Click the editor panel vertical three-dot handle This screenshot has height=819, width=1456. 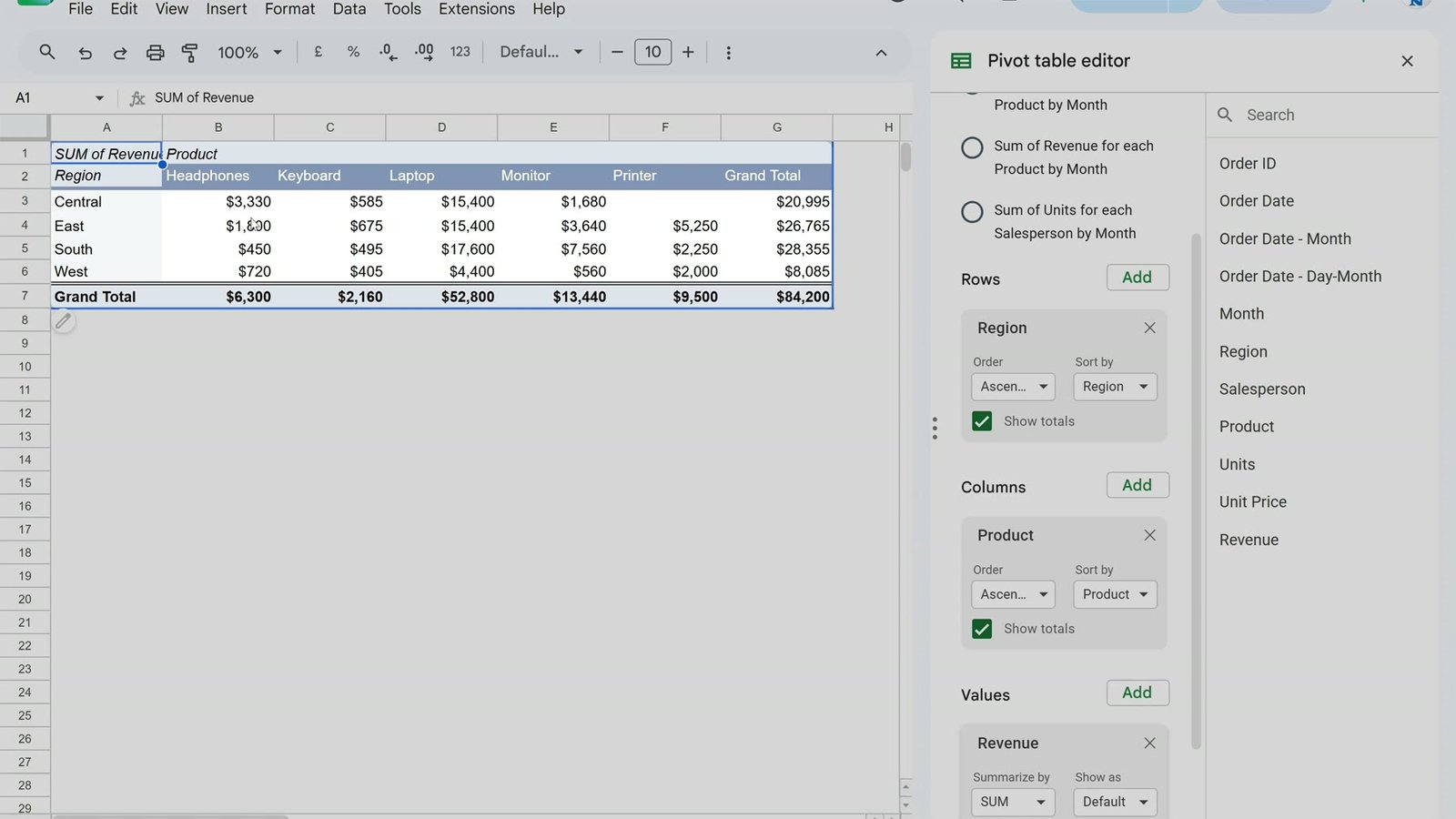pyautogui.click(x=935, y=429)
